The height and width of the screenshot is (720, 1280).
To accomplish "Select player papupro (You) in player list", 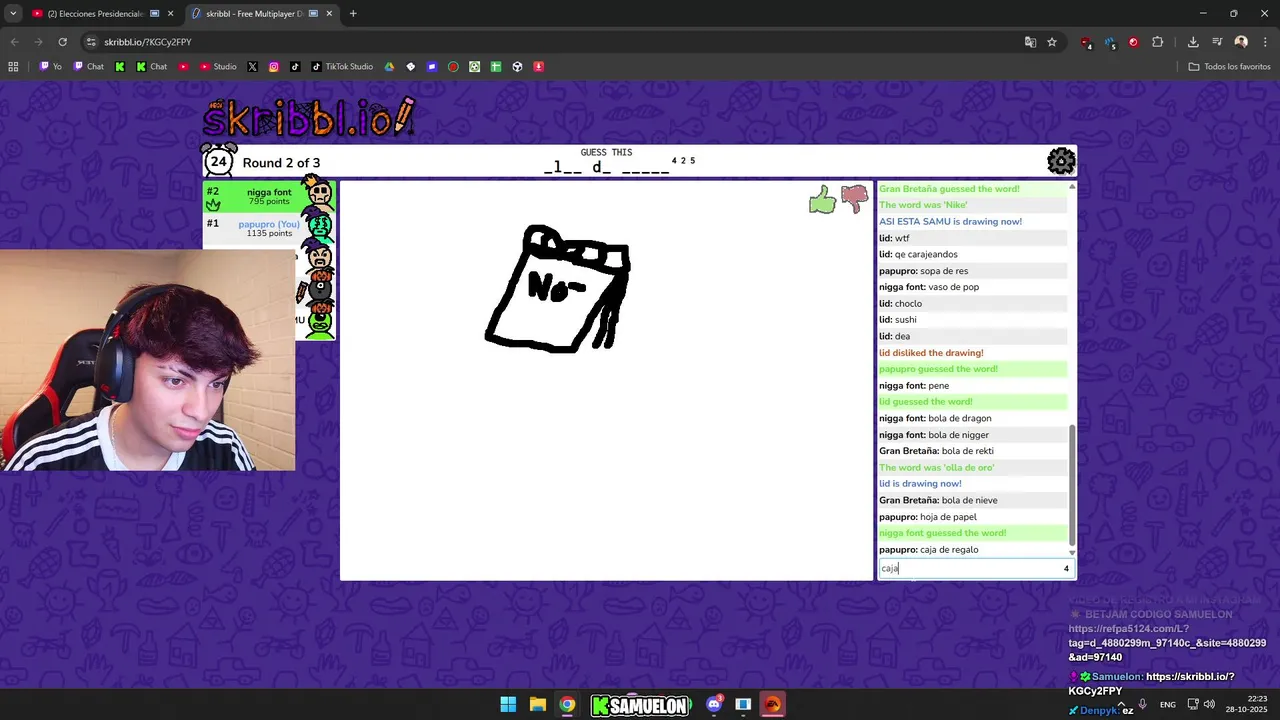I will point(269,229).
